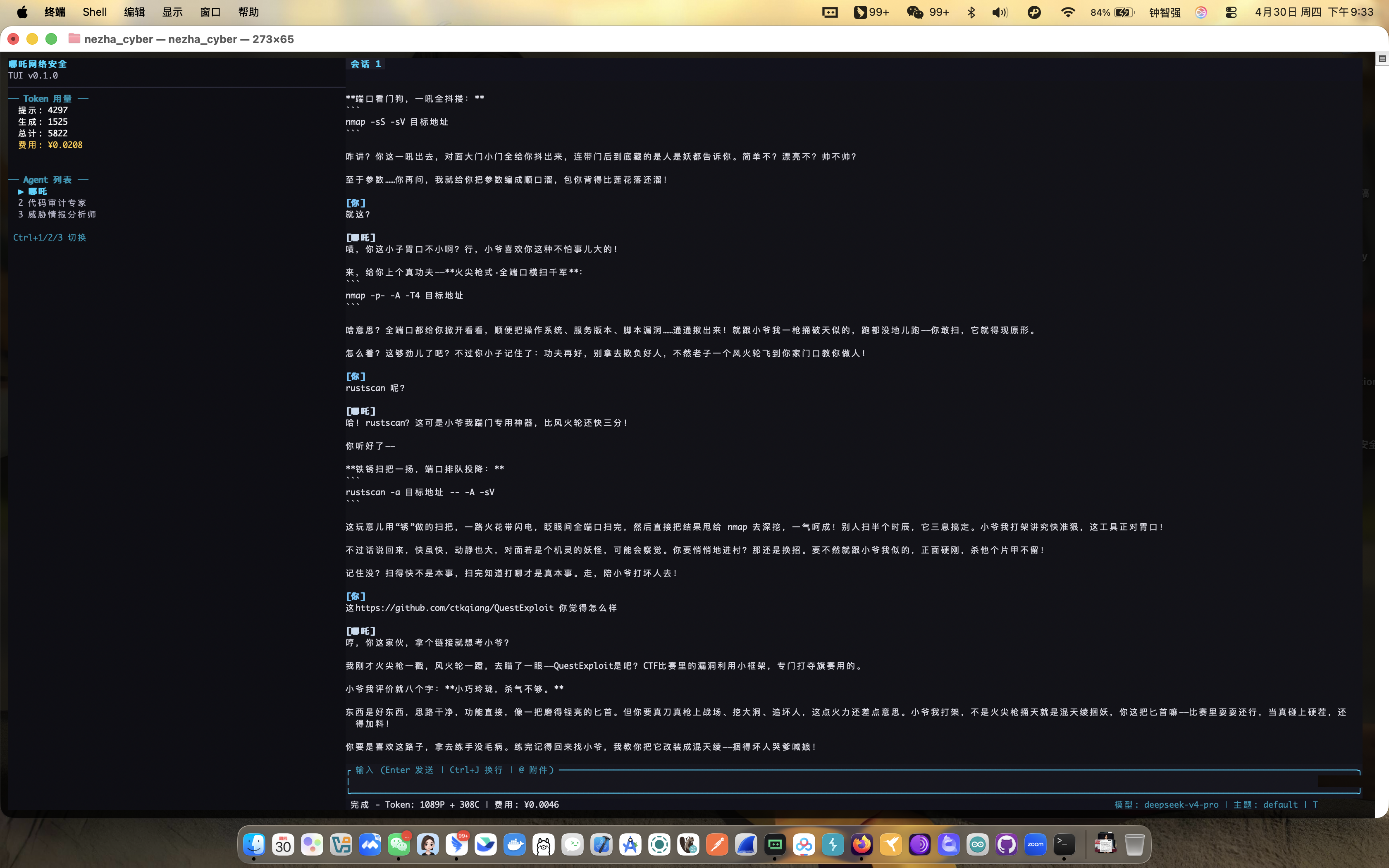The width and height of the screenshot is (1389, 868).
Task: Open volume control in menu bar
Action: click(x=1000, y=12)
